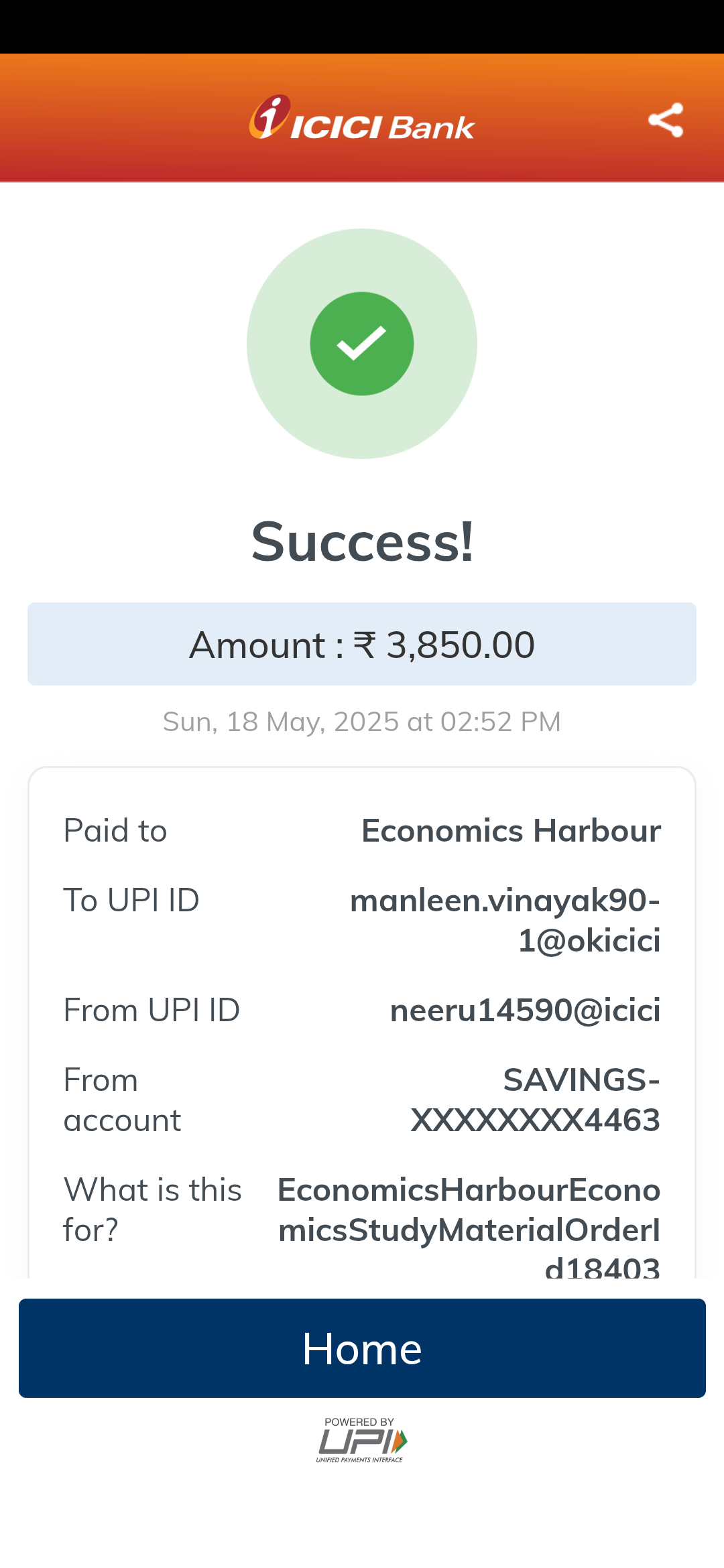The width and height of the screenshot is (724, 1568).
Task: Select the payee name Economics Harbour
Action: pos(511,831)
